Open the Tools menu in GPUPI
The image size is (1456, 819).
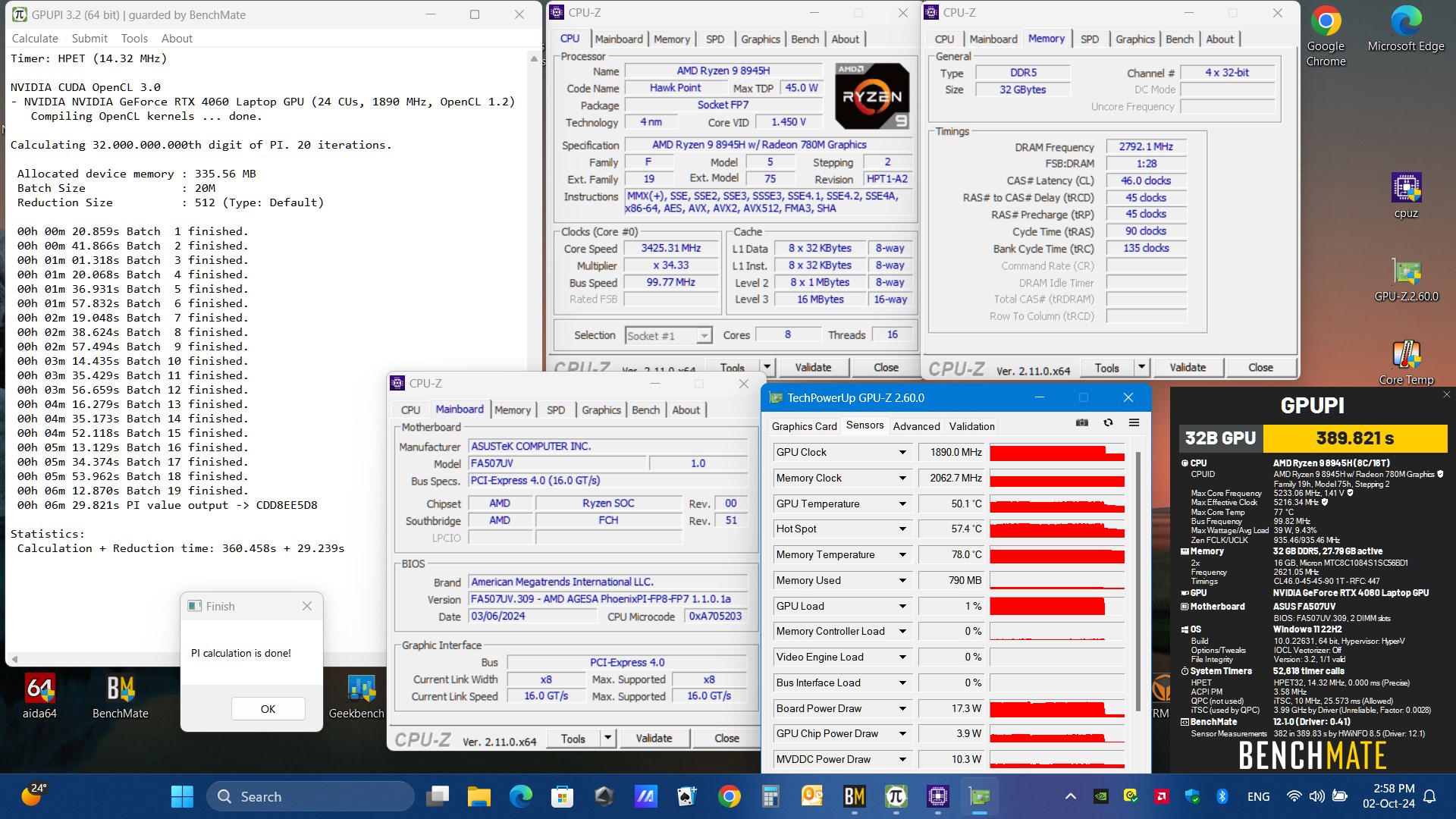[134, 39]
